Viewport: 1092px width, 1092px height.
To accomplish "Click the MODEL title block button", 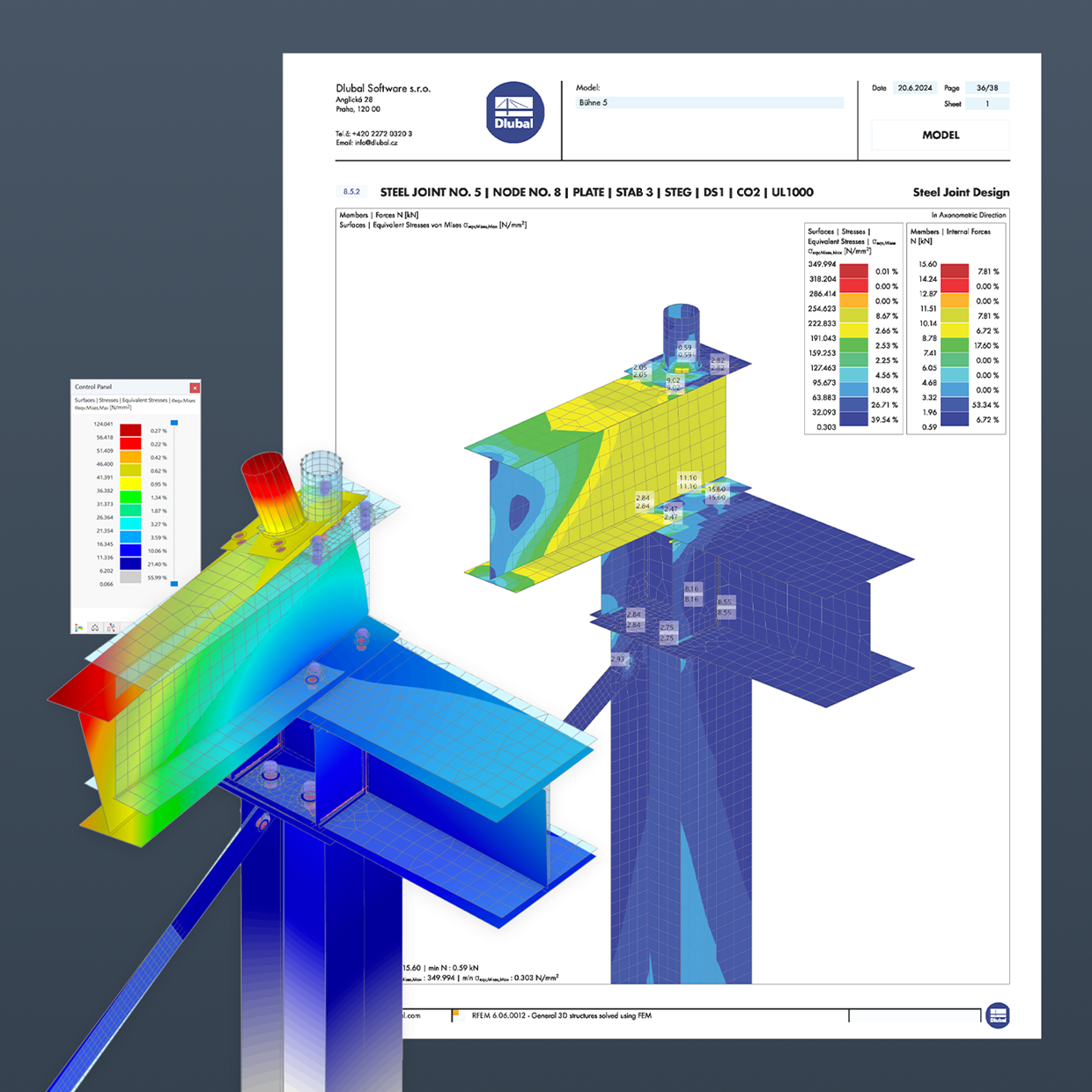I will click(x=940, y=135).
